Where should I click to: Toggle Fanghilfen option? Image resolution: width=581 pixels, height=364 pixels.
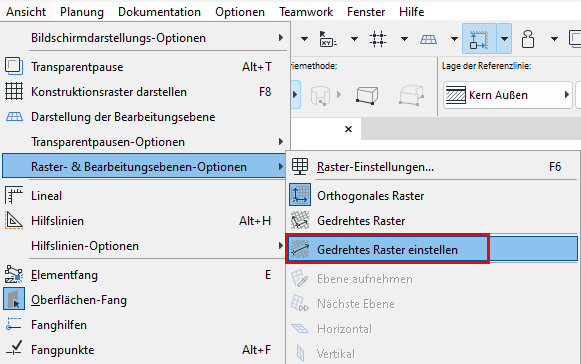145,325
